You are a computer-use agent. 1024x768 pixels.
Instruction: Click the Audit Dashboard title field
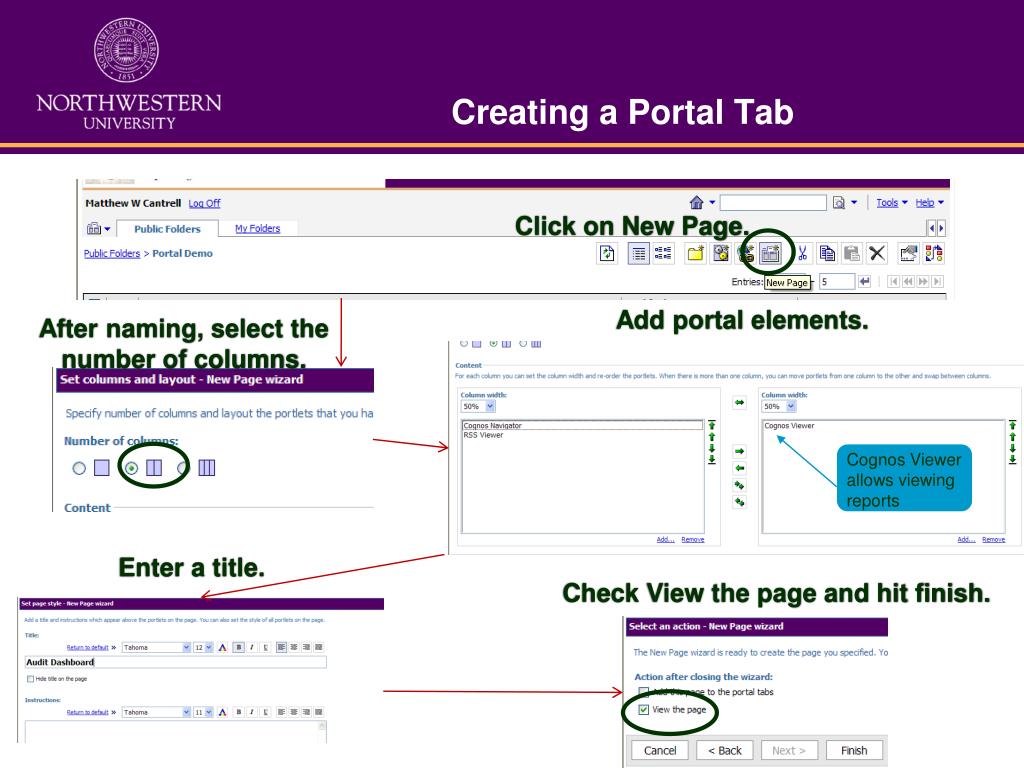tap(175, 662)
